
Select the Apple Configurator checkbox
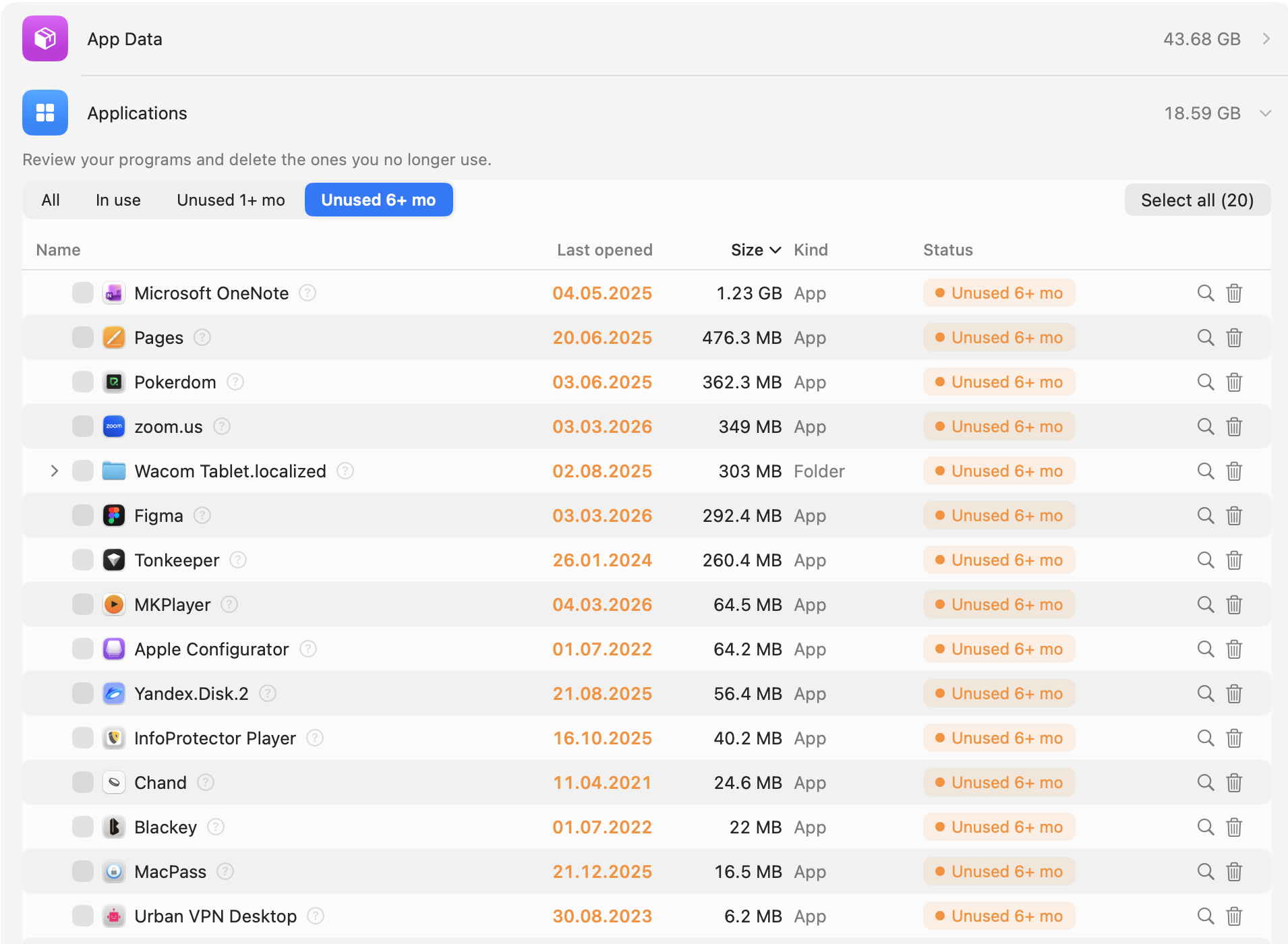click(x=83, y=649)
